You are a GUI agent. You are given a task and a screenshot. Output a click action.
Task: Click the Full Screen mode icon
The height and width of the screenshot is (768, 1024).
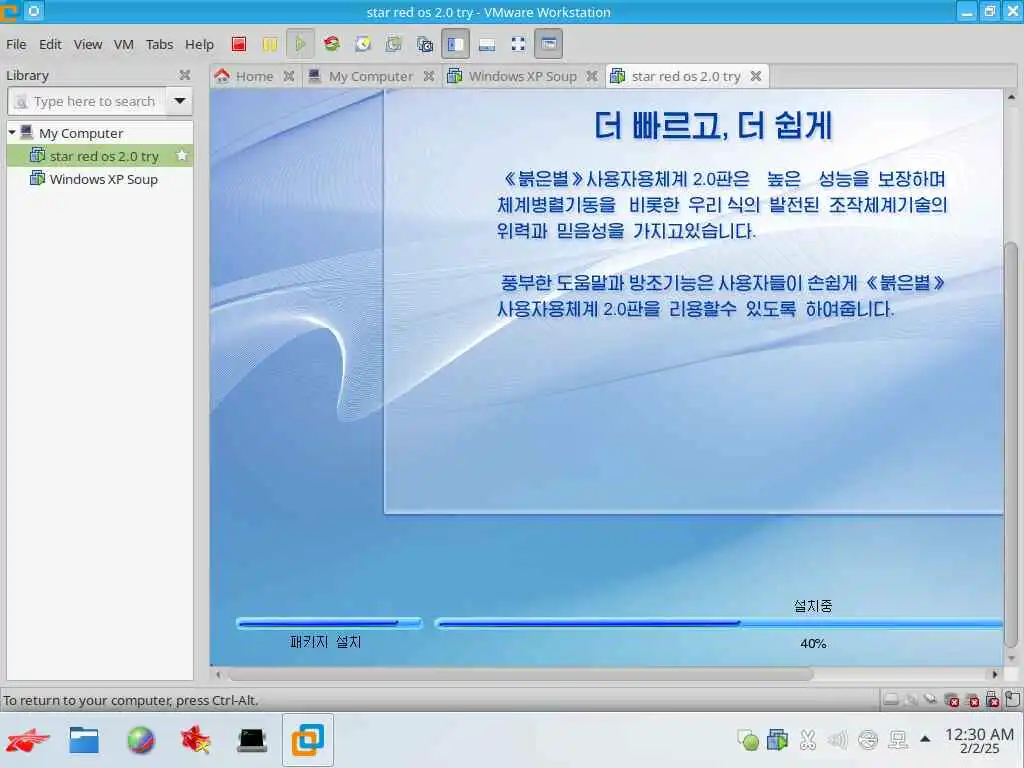point(518,44)
